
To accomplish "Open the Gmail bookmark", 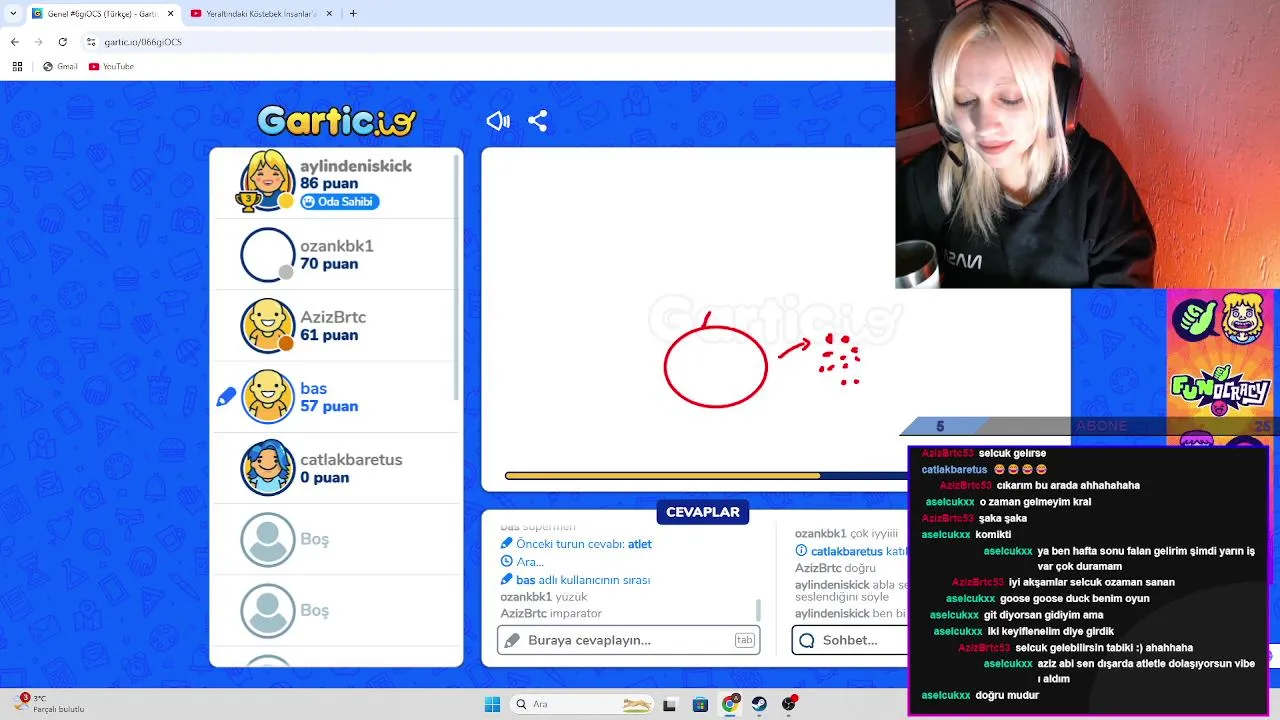I will (x=60, y=66).
